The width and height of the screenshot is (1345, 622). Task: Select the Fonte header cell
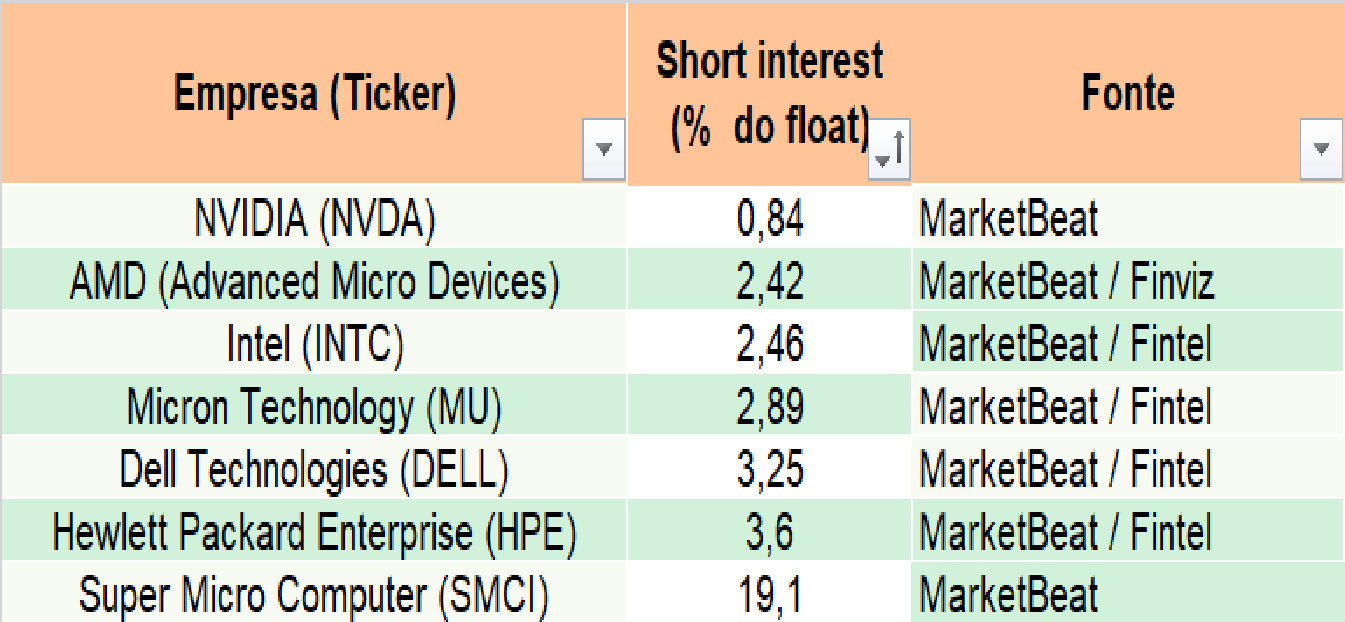tap(1127, 94)
